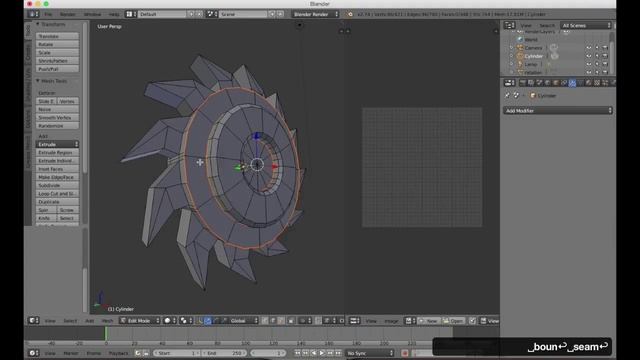Image resolution: width=640 pixels, height=360 pixels.
Task: Expand the Camera item in outliner
Action: pyautogui.click(x=511, y=48)
